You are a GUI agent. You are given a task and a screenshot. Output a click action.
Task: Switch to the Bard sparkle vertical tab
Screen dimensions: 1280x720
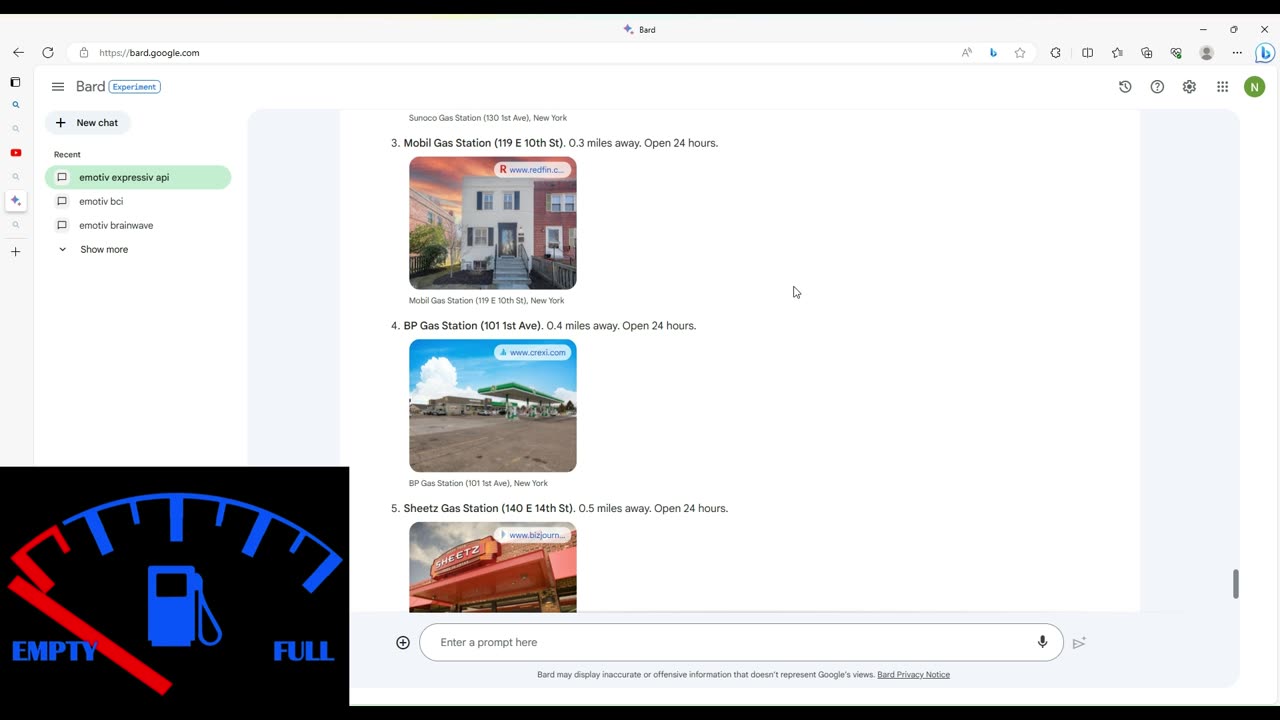pyautogui.click(x=15, y=201)
